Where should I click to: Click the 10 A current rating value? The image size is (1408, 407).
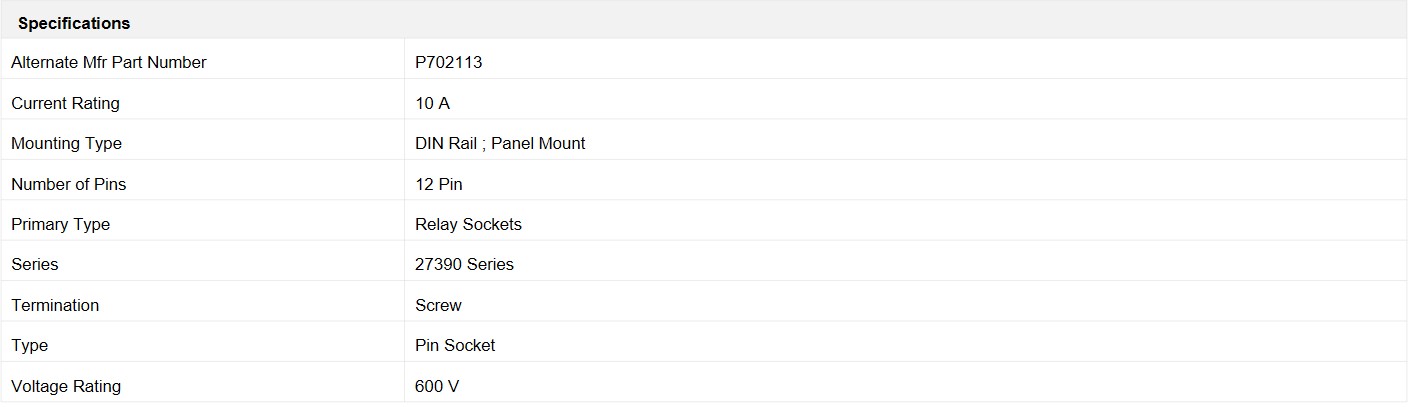coord(432,103)
